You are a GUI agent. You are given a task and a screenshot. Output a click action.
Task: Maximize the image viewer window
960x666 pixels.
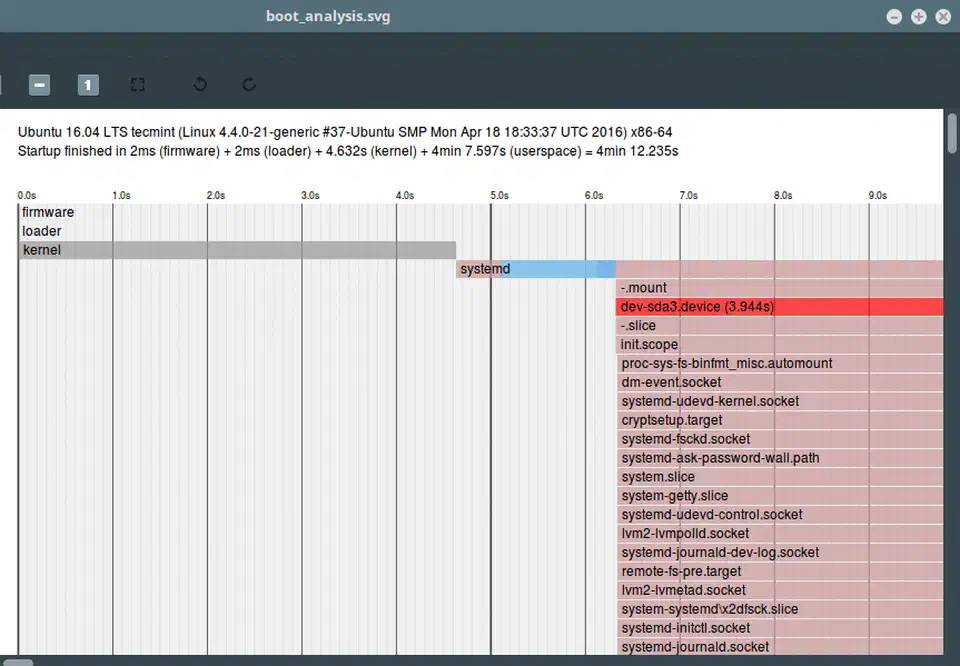(x=920, y=16)
